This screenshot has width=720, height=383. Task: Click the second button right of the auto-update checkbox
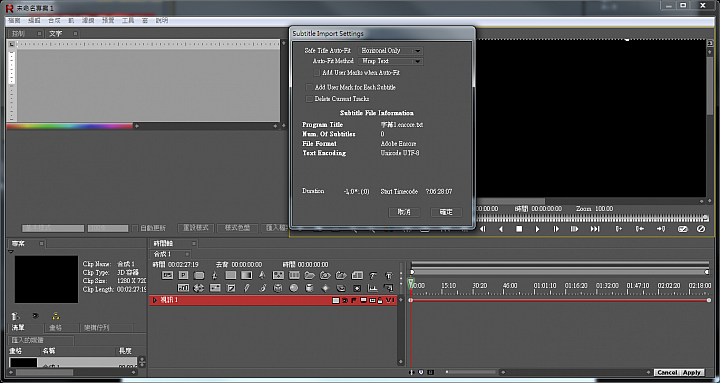tap(237, 228)
